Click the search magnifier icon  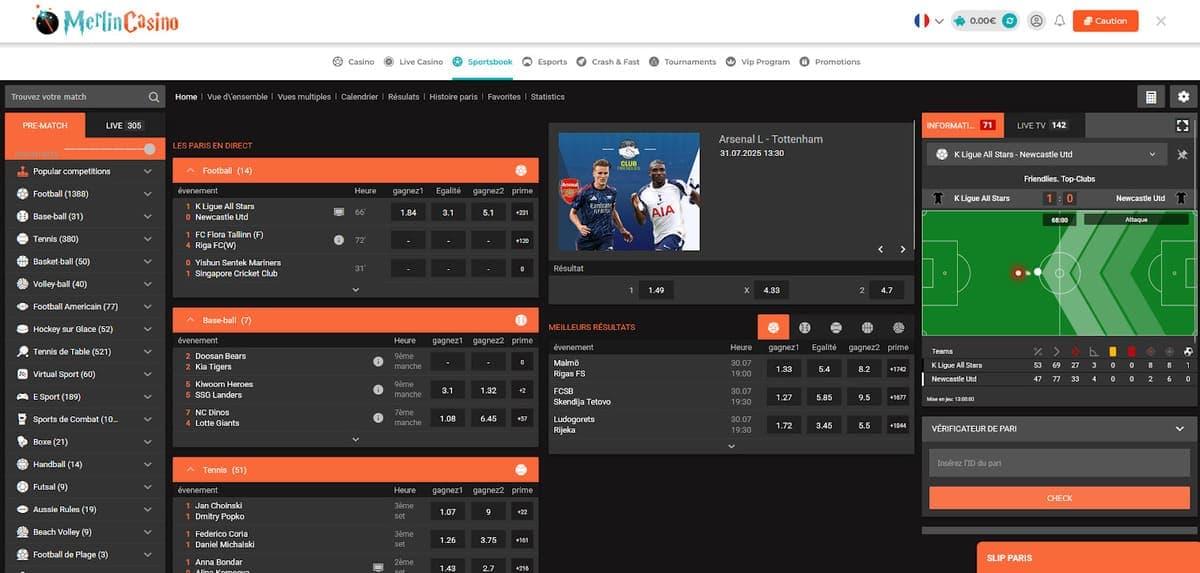154,97
